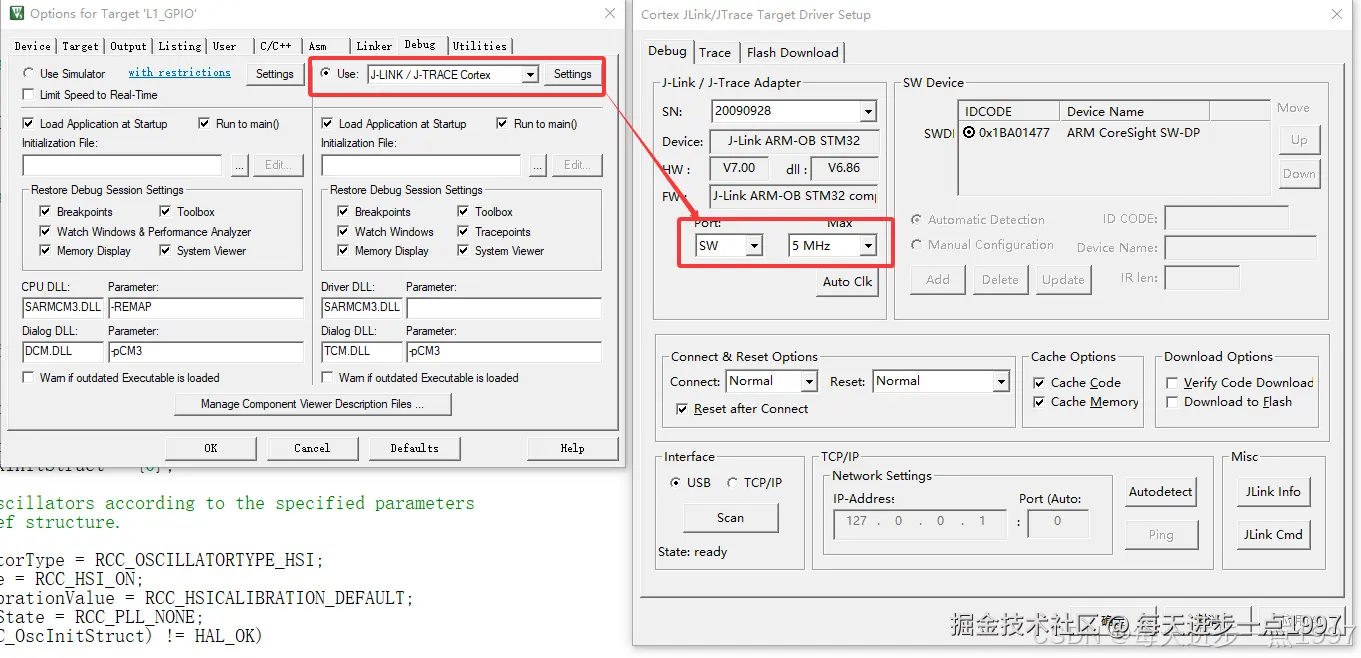Toggle the Tracepoints checkbox
This screenshot has height=658, width=1361.
click(x=465, y=232)
